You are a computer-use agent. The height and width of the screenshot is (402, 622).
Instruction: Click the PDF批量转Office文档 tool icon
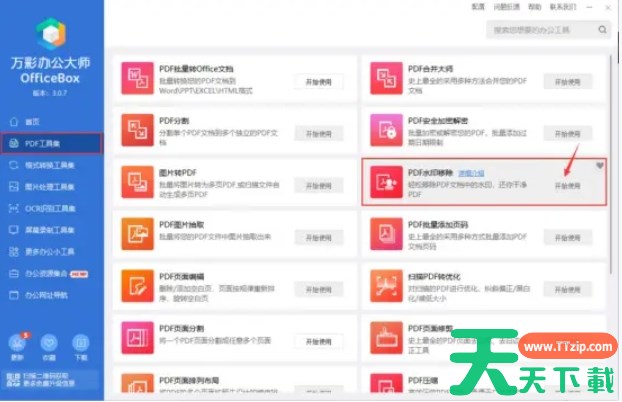(137, 78)
